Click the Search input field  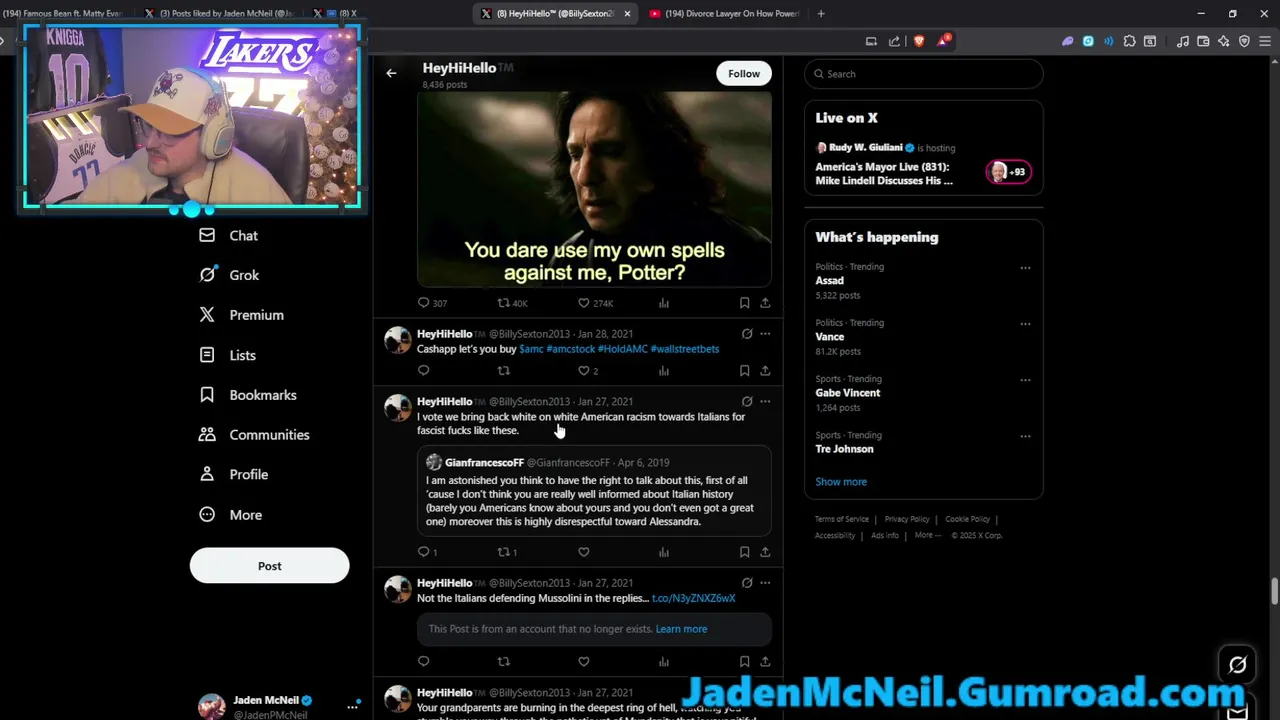[x=924, y=74]
